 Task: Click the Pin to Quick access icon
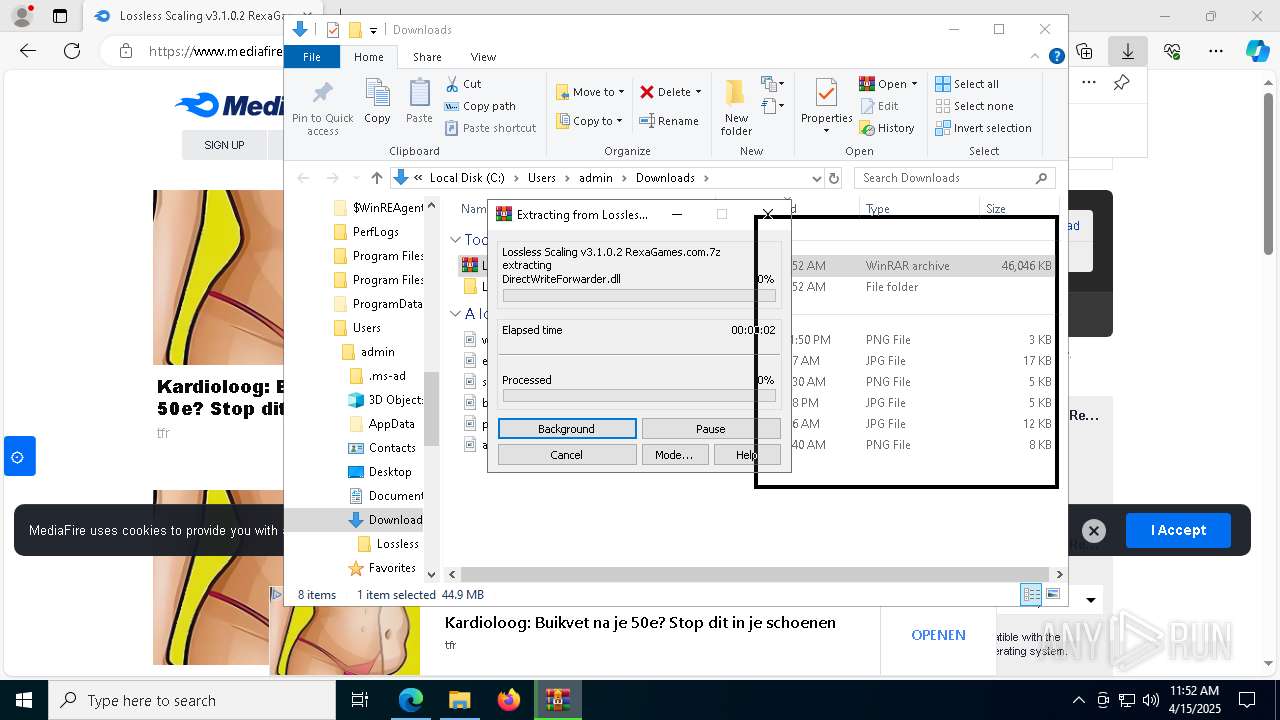point(322,107)
